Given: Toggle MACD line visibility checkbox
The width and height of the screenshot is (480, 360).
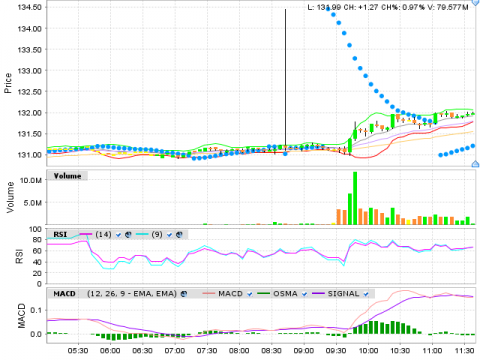Looking at the screenshot, I should pyautogui.click(x=250, y=294).
